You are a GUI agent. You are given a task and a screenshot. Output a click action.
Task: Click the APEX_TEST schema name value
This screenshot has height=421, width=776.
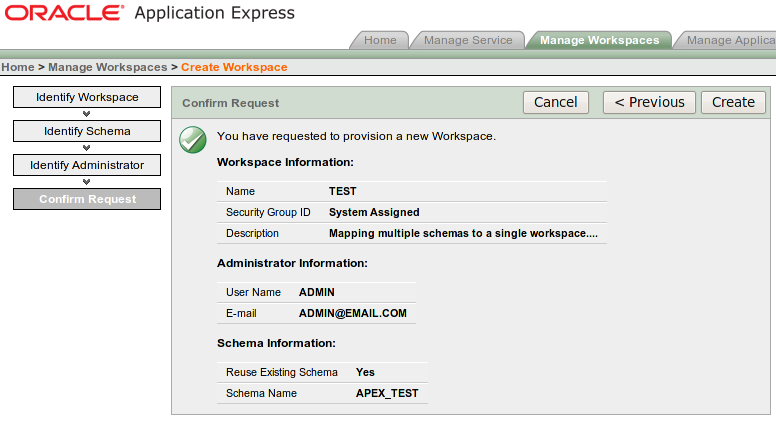387,393
